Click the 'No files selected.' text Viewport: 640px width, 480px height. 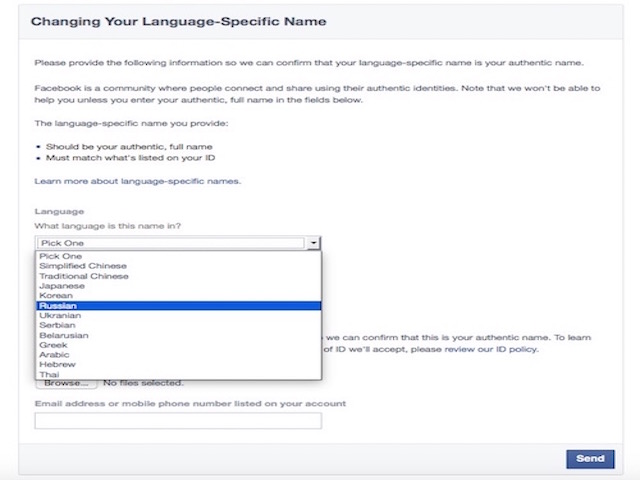click(x=143, y=383)
